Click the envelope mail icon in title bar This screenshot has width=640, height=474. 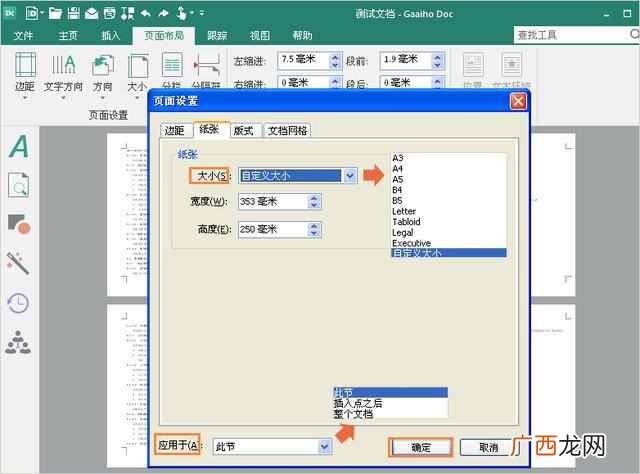pos(91,14)
